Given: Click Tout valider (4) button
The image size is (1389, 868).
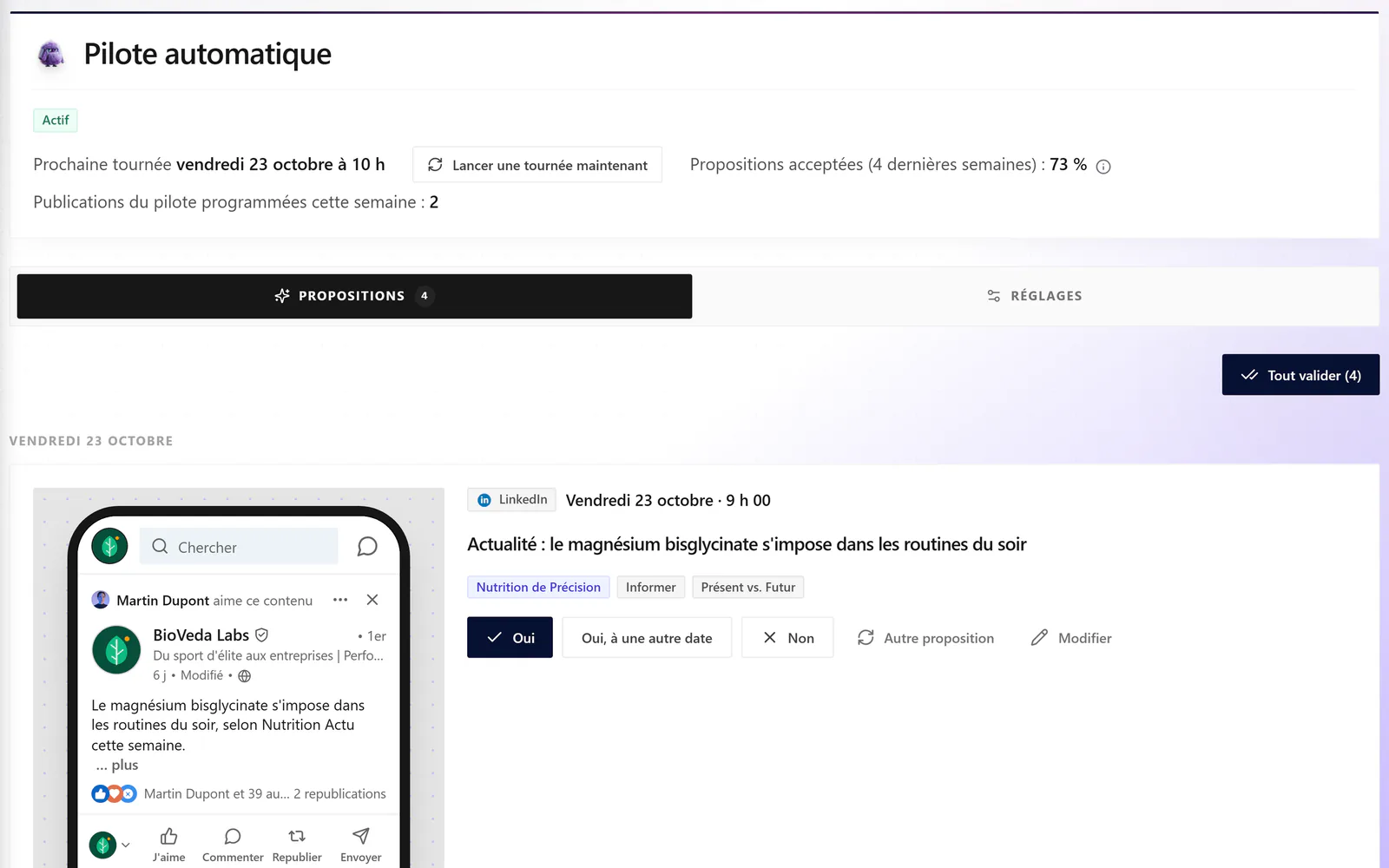Looking at the screenshot, I should [1300, 375].
